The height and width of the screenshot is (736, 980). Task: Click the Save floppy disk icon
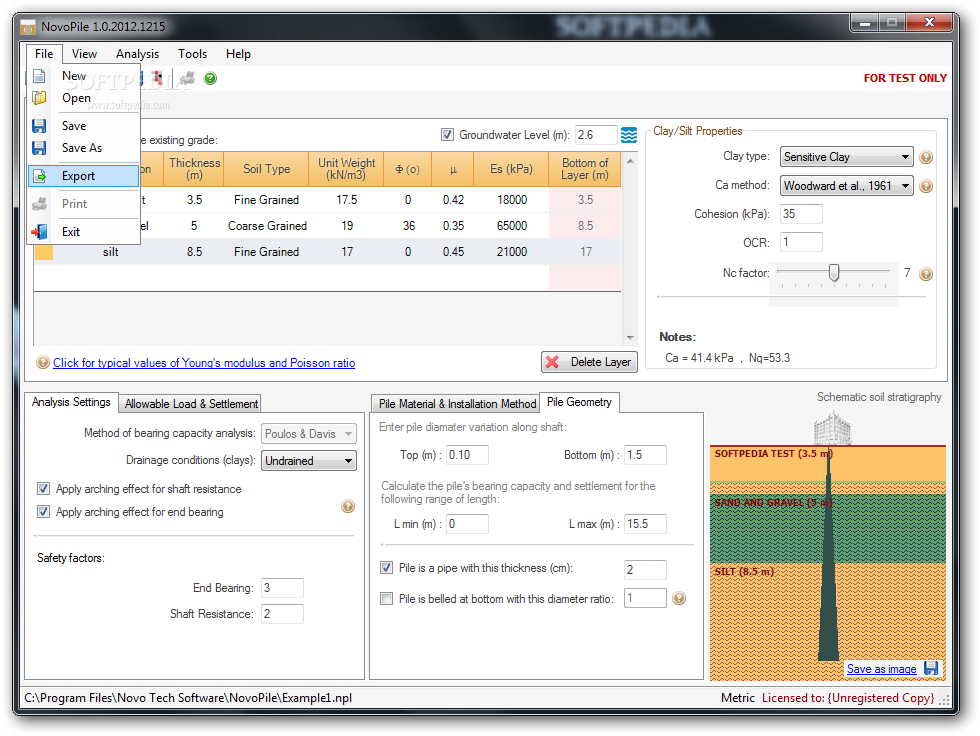pos(39,126)
